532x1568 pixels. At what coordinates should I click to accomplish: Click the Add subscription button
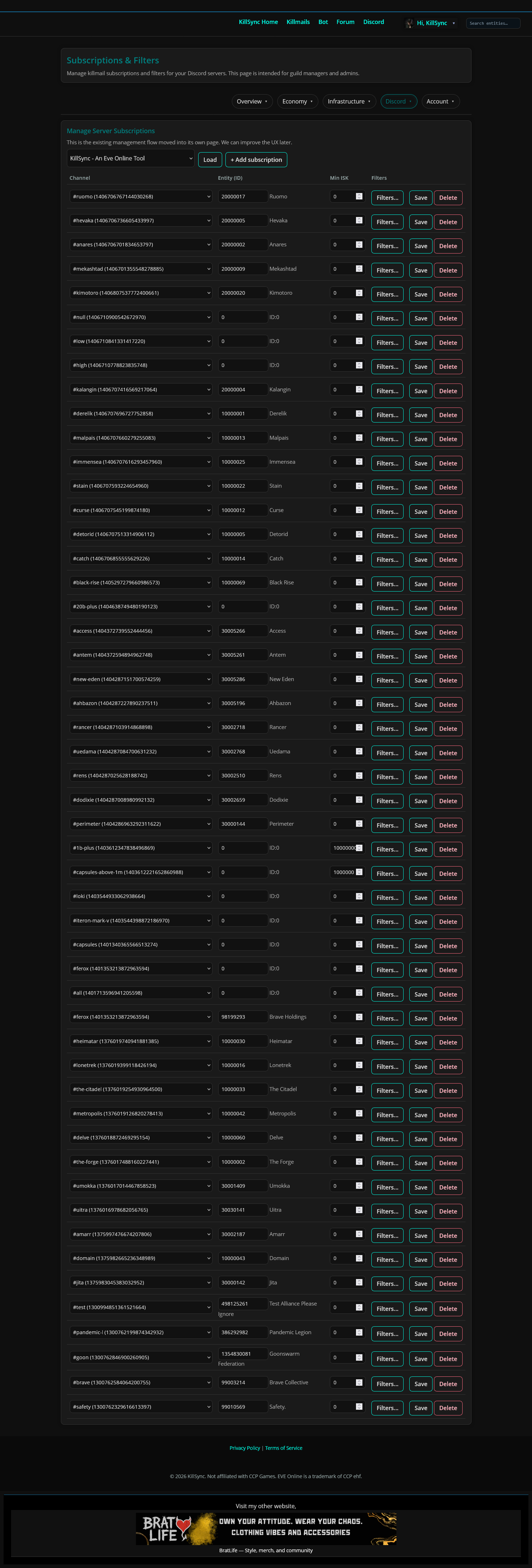point(256,159)
